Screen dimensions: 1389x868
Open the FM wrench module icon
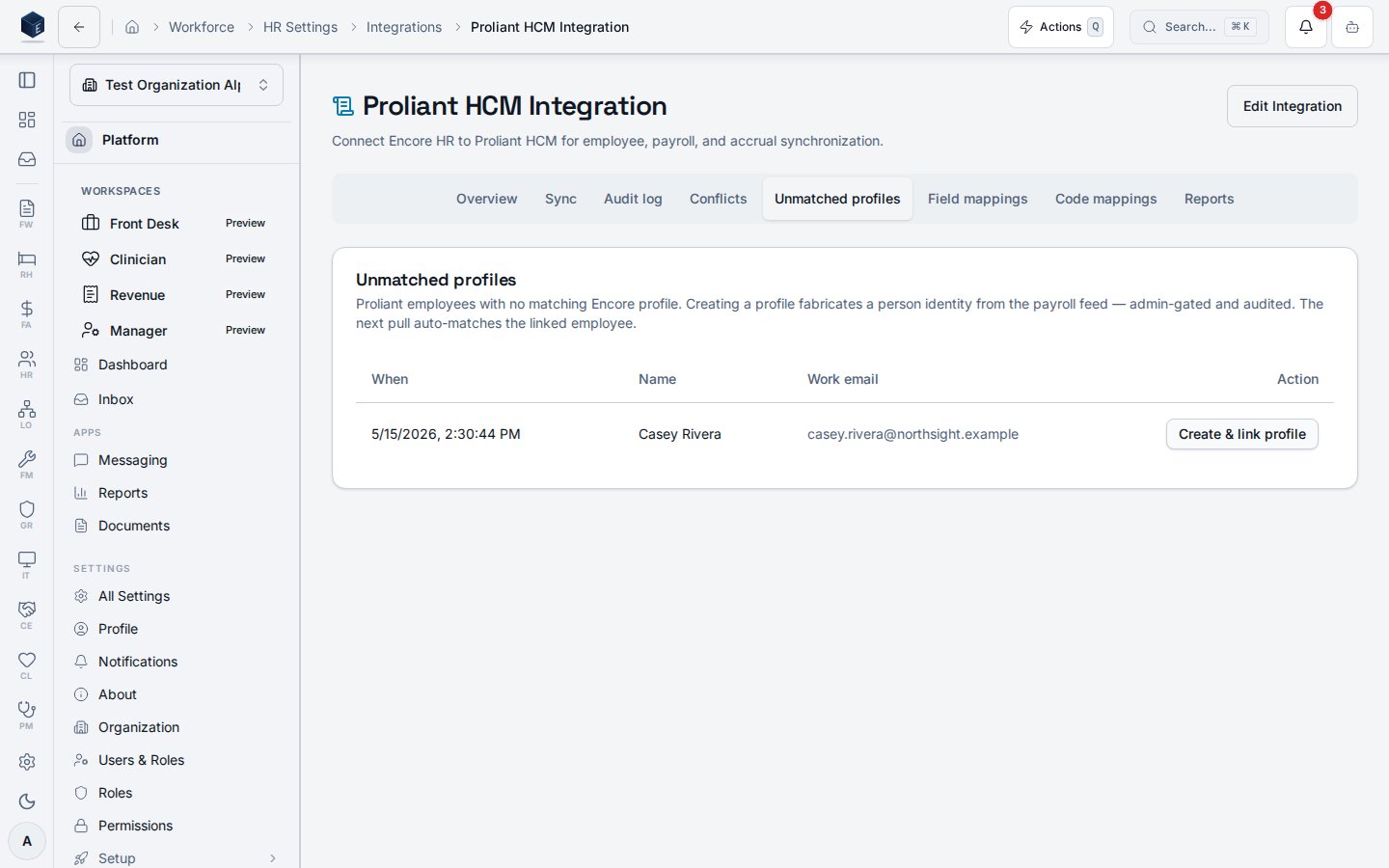[x=27, y=464]
